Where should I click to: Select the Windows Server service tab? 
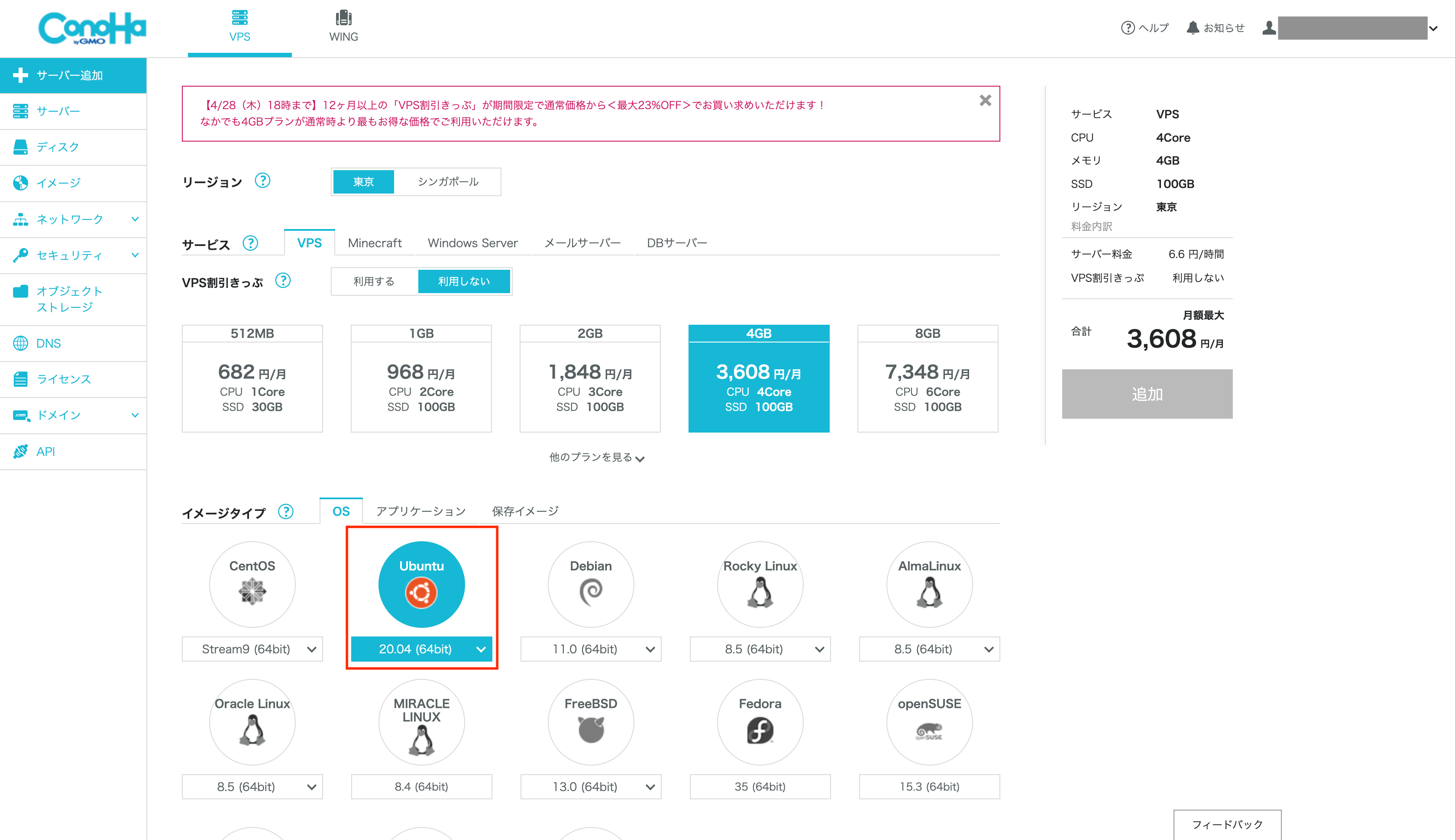(472, 243)
